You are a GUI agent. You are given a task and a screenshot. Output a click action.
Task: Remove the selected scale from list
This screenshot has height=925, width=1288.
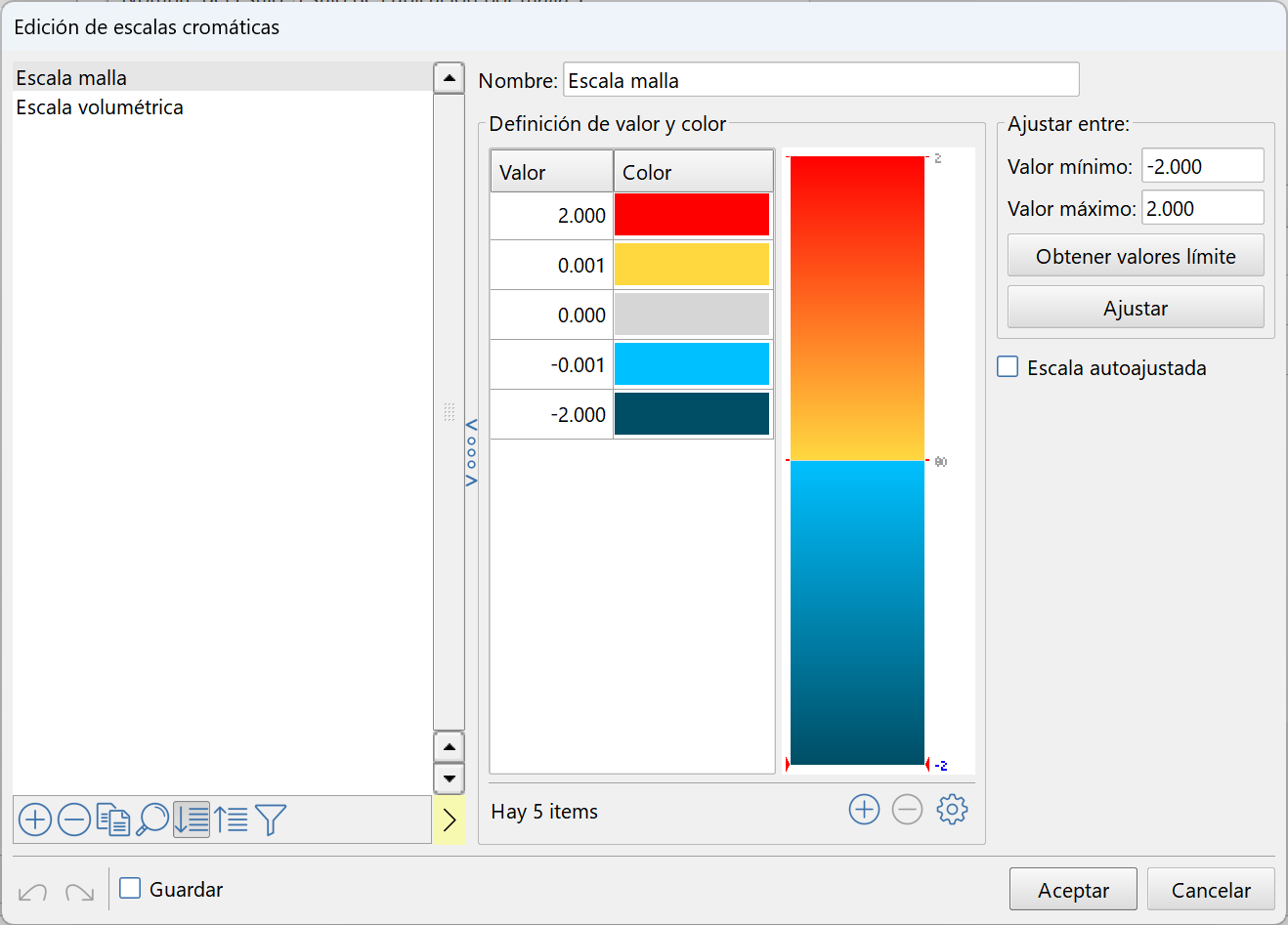tap(74, 820)
